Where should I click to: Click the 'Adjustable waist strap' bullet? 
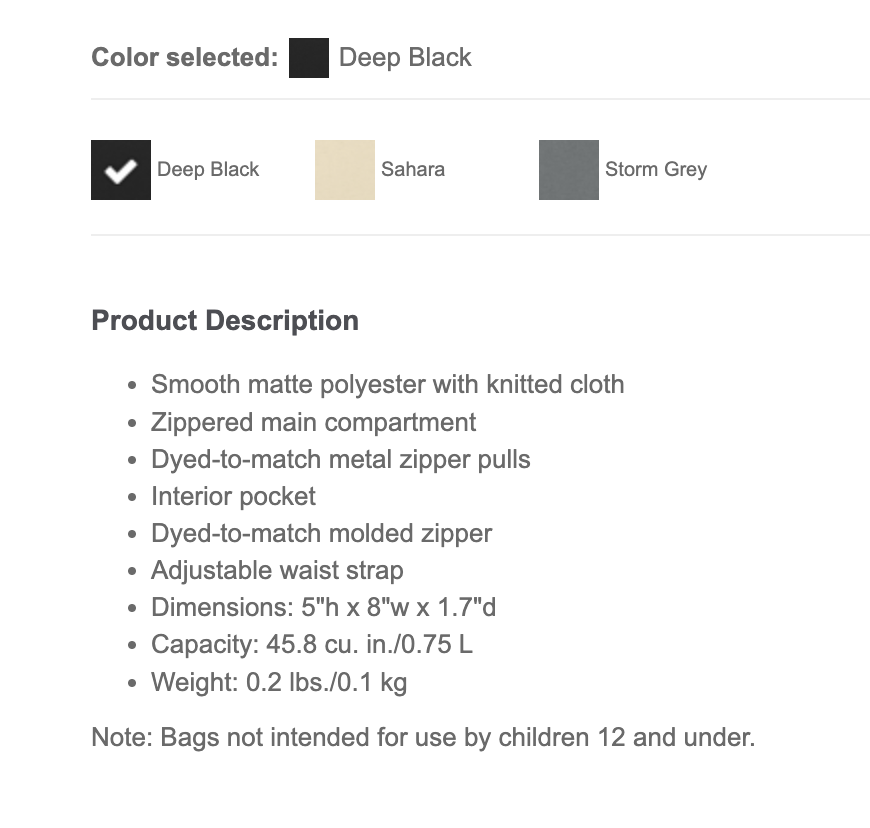pos(277,570)
